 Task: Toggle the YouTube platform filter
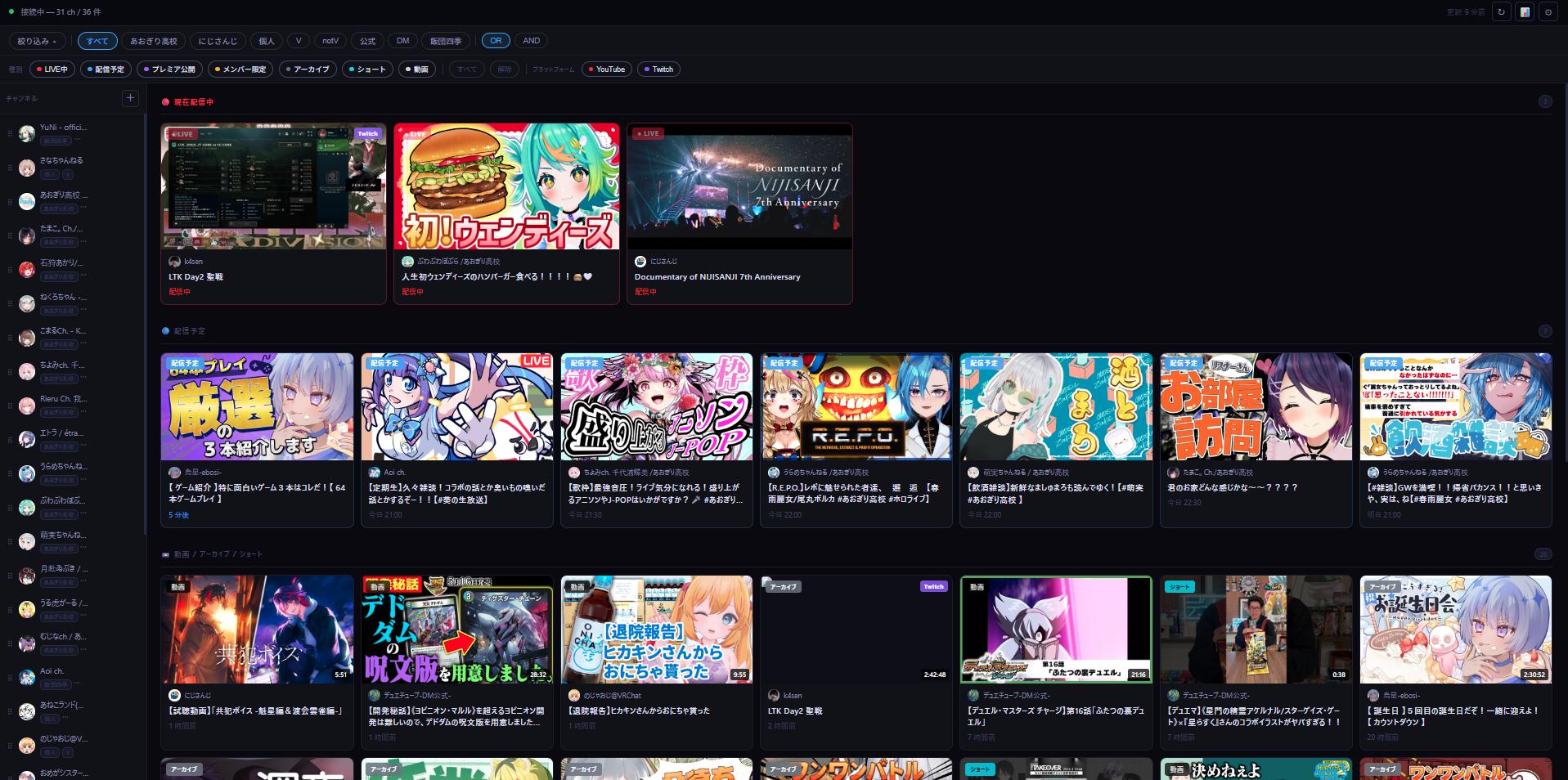[x=607, y=69]
